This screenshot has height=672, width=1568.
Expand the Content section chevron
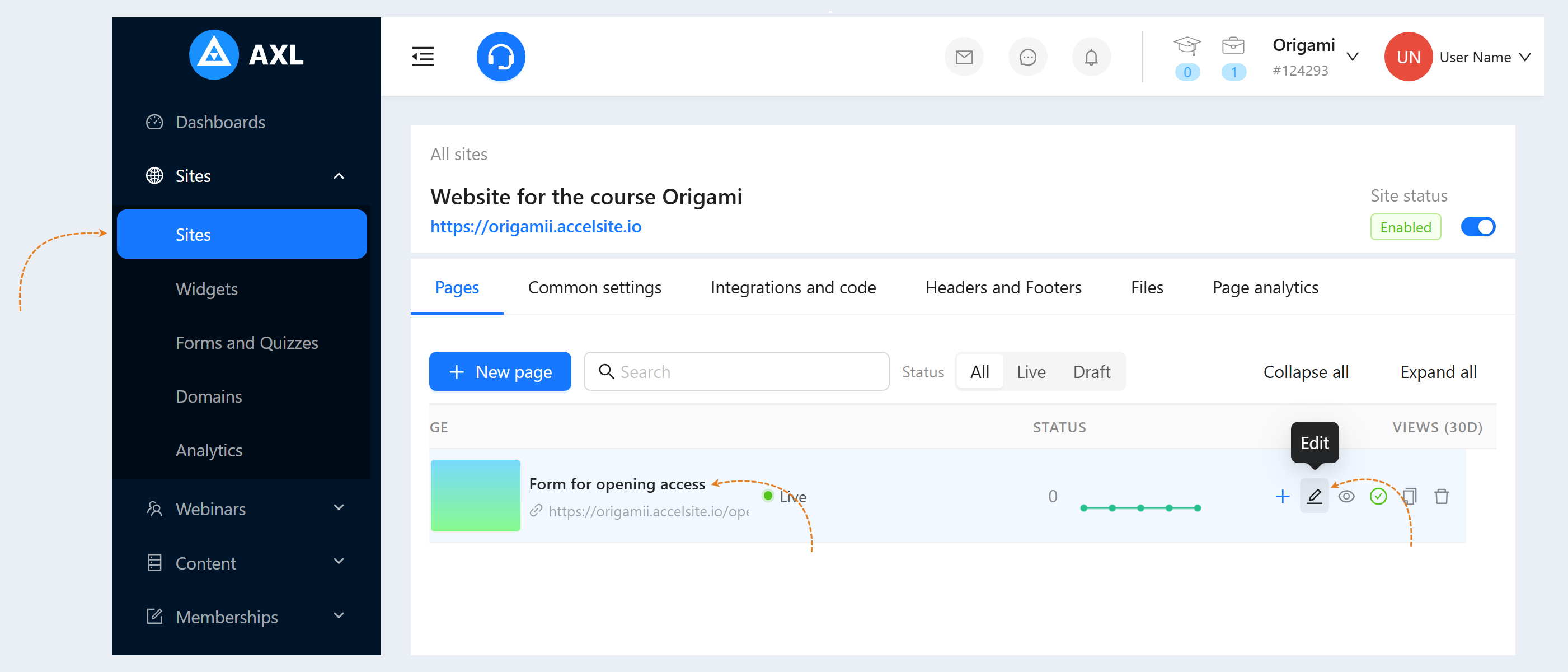(339, 561)
